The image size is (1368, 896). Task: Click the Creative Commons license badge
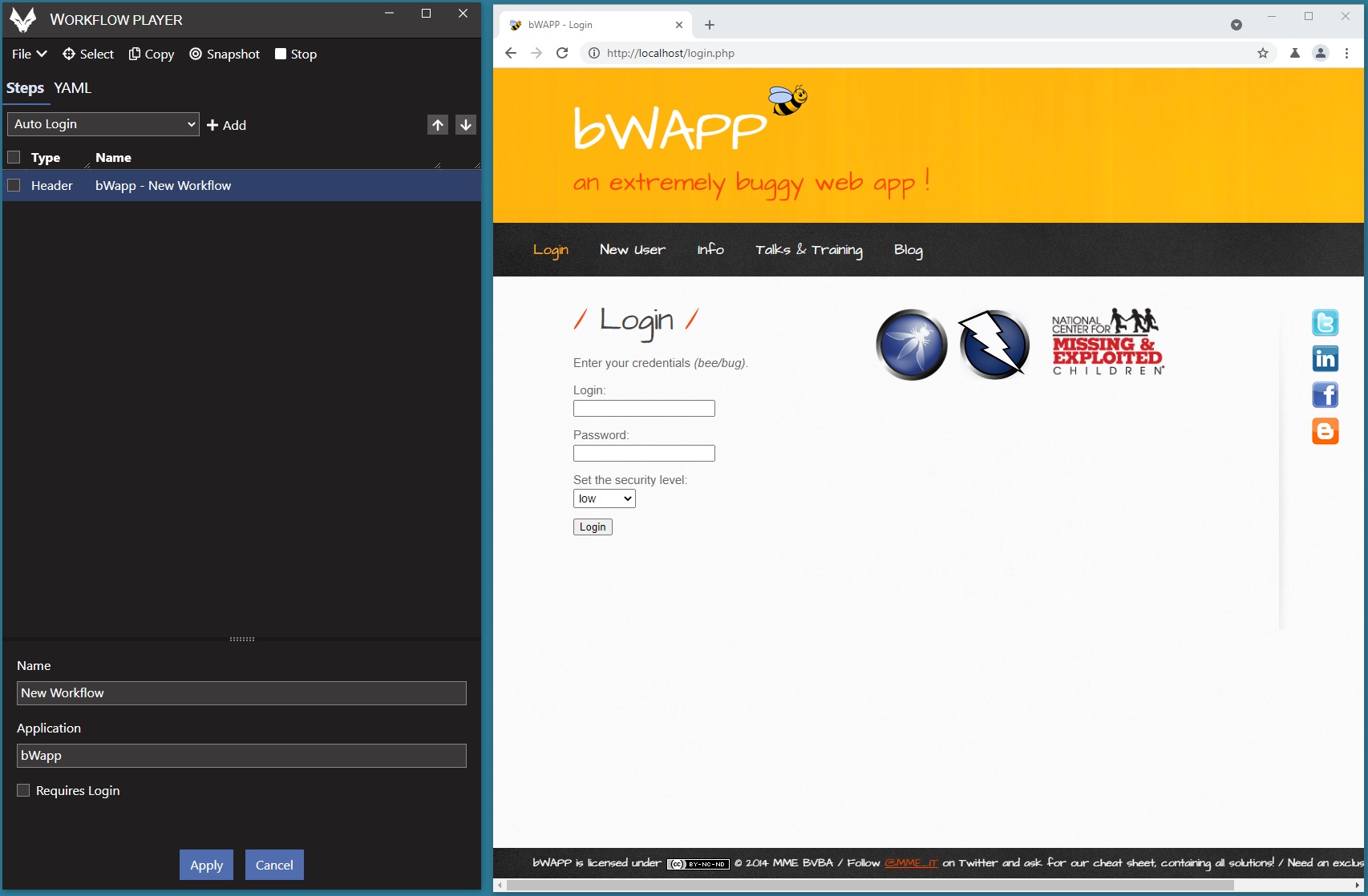[698, 864]
